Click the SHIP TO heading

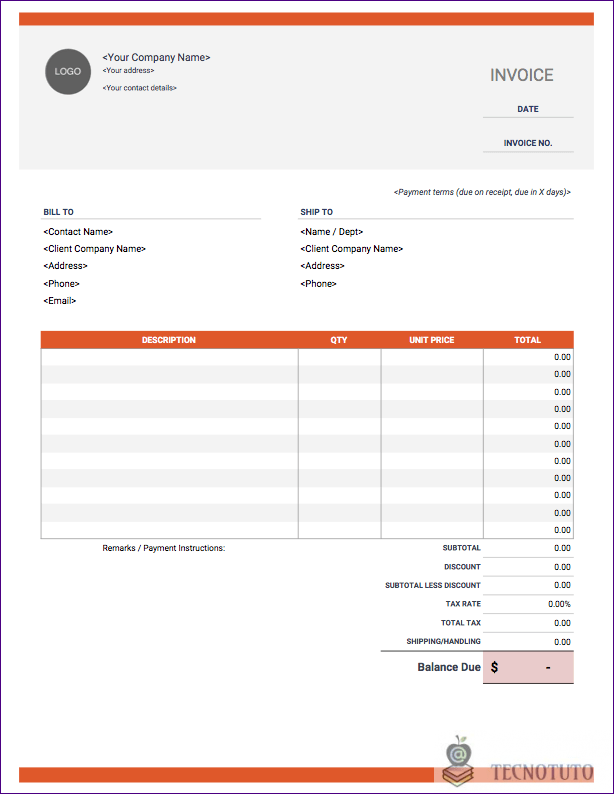pos(316,212)
